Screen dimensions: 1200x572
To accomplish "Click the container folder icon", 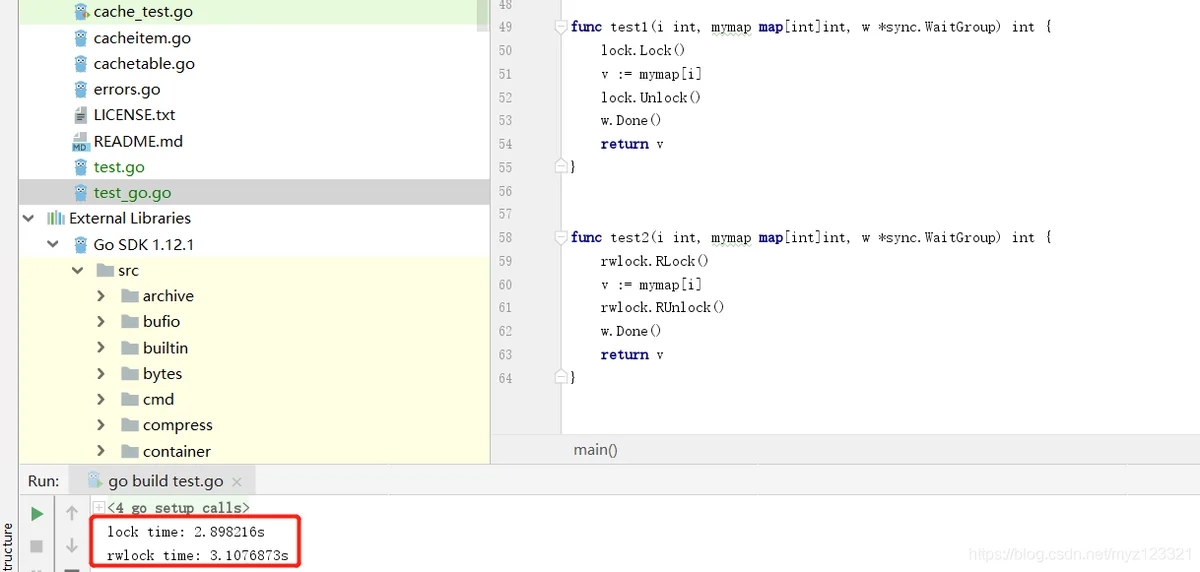I will [x=129, y=451].
